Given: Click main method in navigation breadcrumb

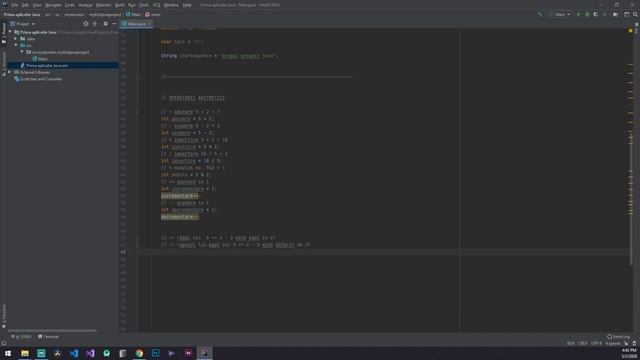Looking at the screenshot, I should [x=153, y=14].
